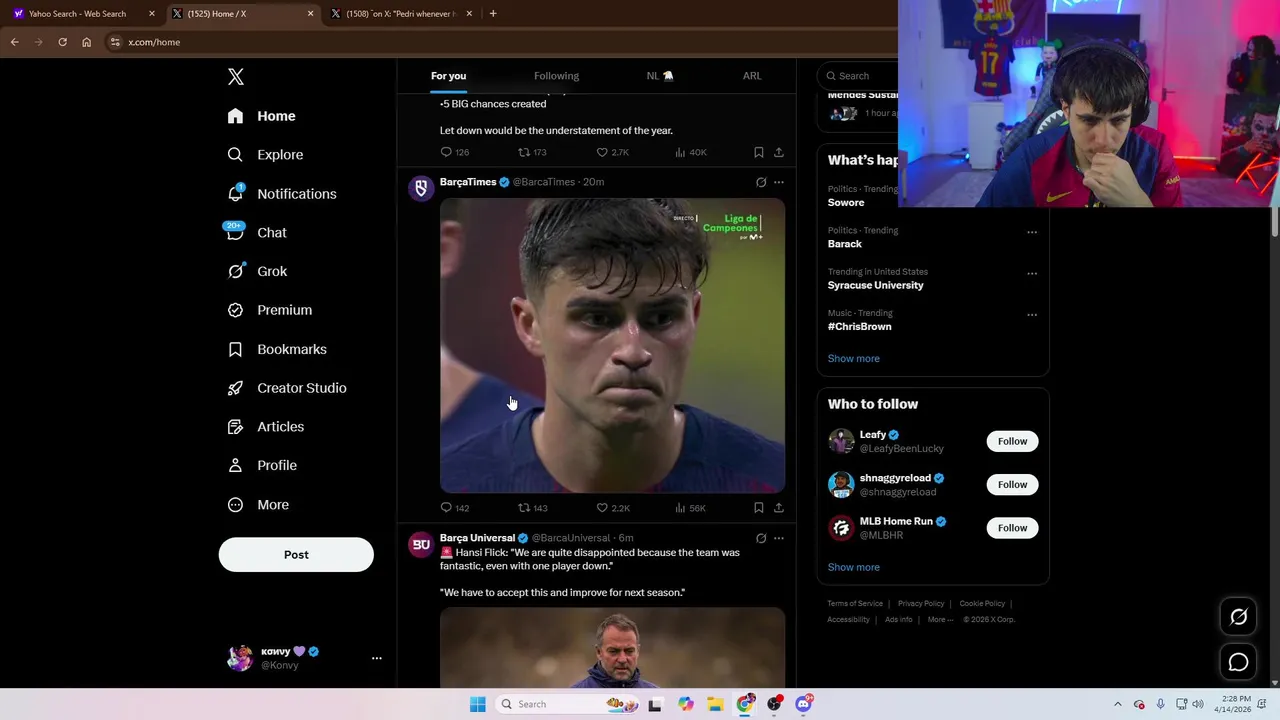Open Creator Studio in the sidebar
The height and width of the screenshot is (720, 1280).
[286, 388]
